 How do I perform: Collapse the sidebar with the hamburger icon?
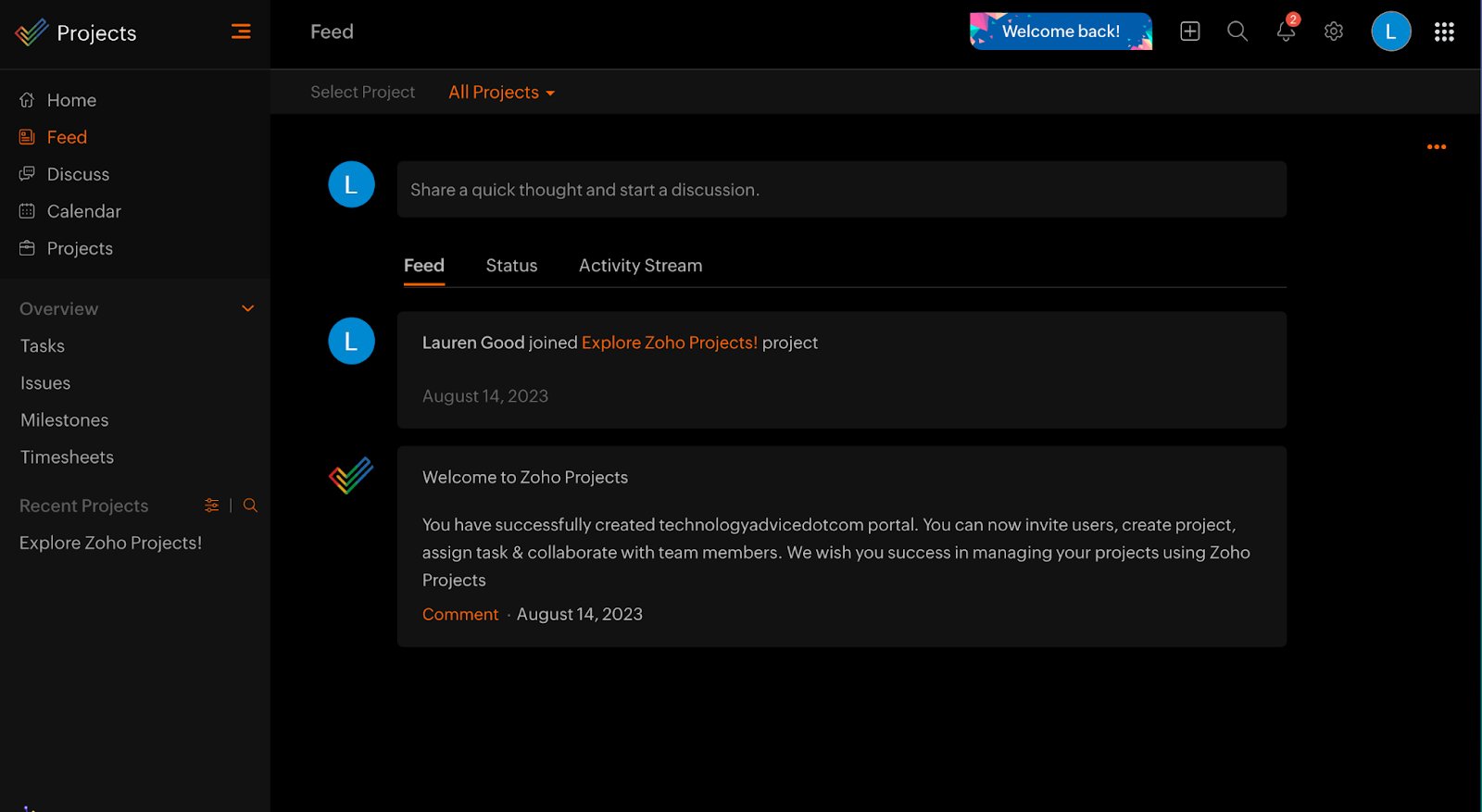coord(241,31)
